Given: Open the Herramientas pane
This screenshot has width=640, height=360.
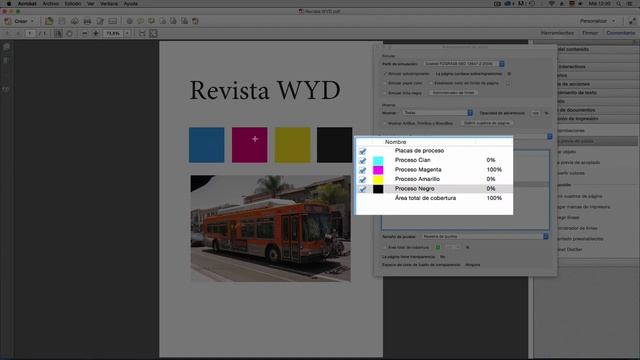Looking at the screenshot, I should click(557, 33).
